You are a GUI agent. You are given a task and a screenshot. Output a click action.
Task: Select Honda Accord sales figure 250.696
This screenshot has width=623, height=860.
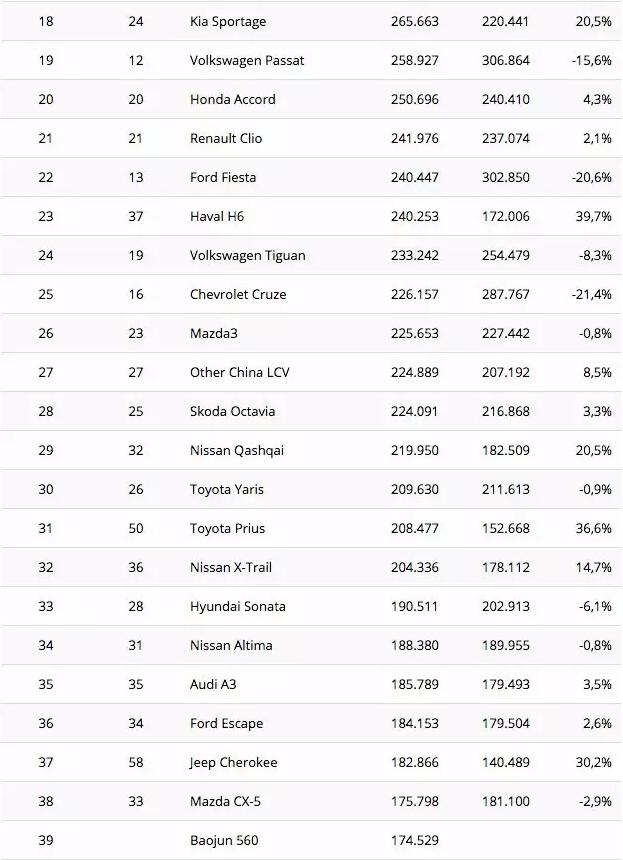click(415, 99)
